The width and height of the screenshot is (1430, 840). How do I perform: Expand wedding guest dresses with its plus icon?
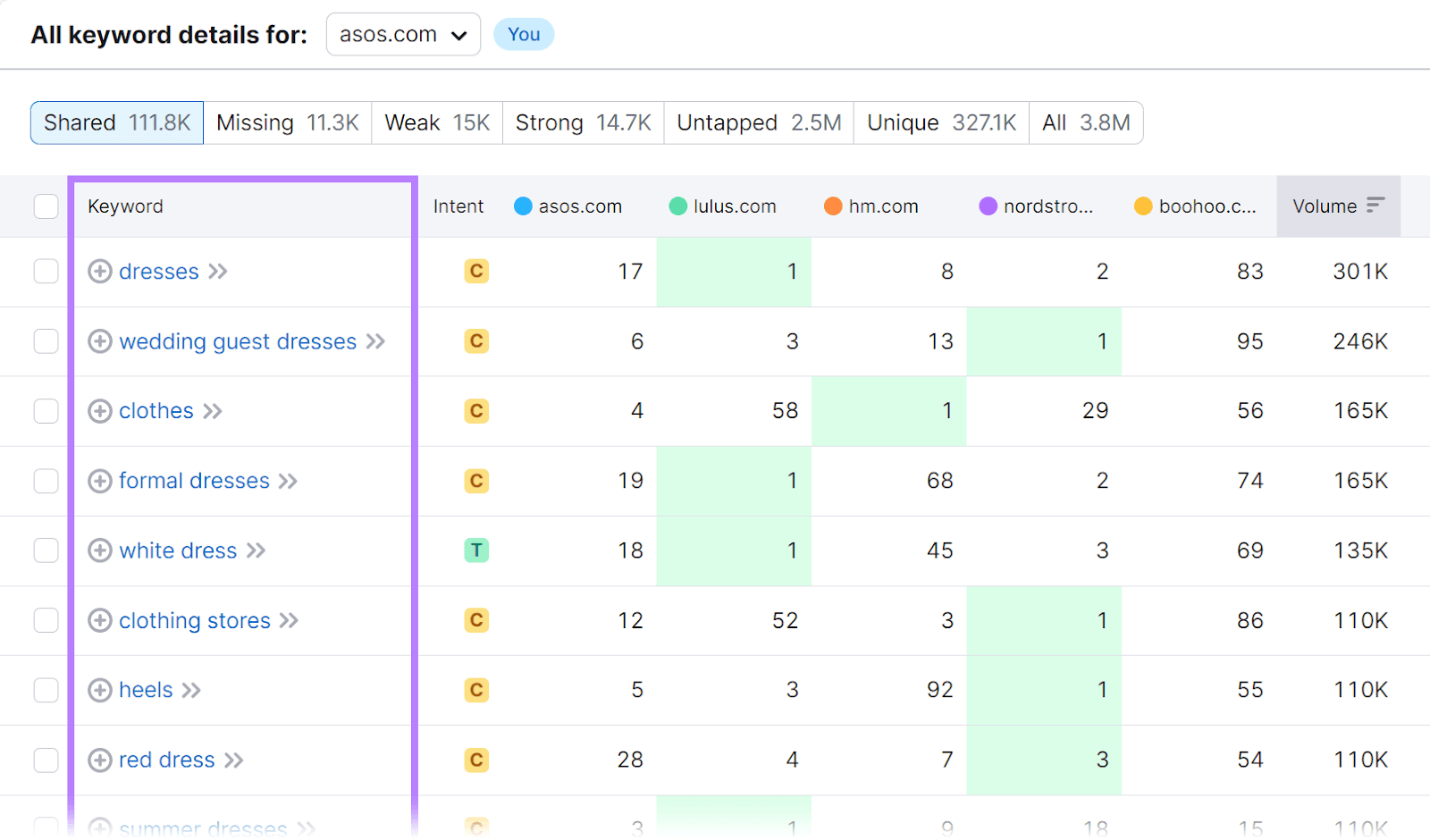coord(100,341)
